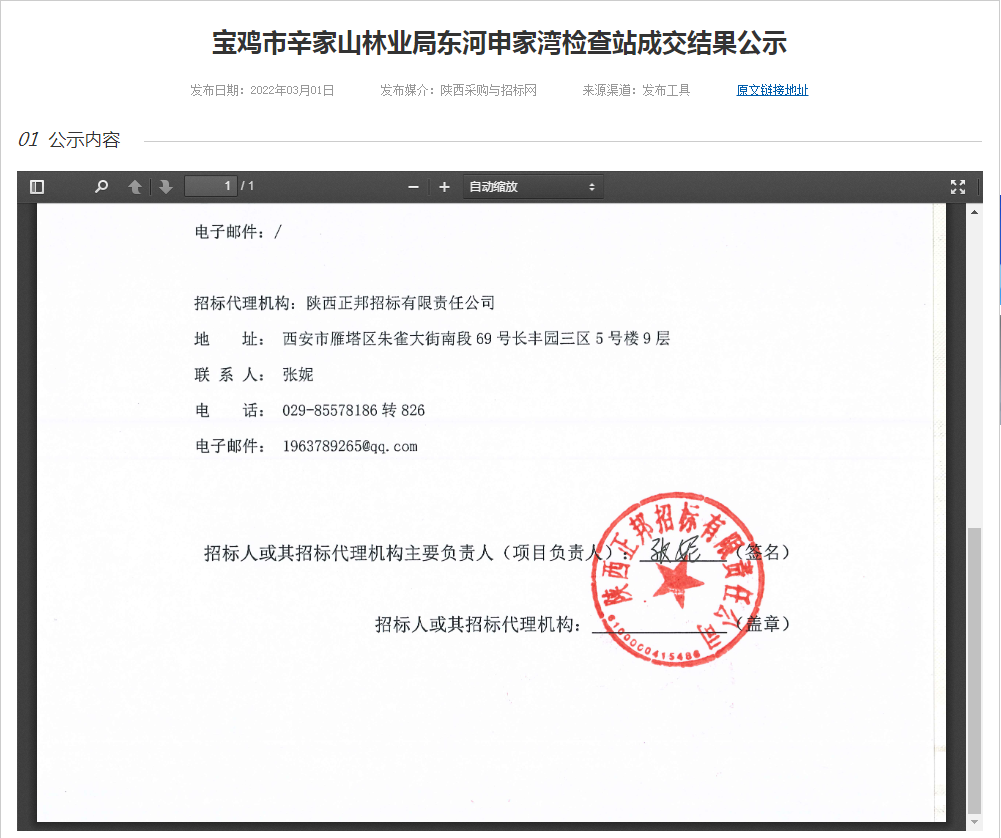The height and width of the screenshot is (838, 1001).
Task: Go to the previous PDF page
Action: pyautogui.click(x=135, y=187)
